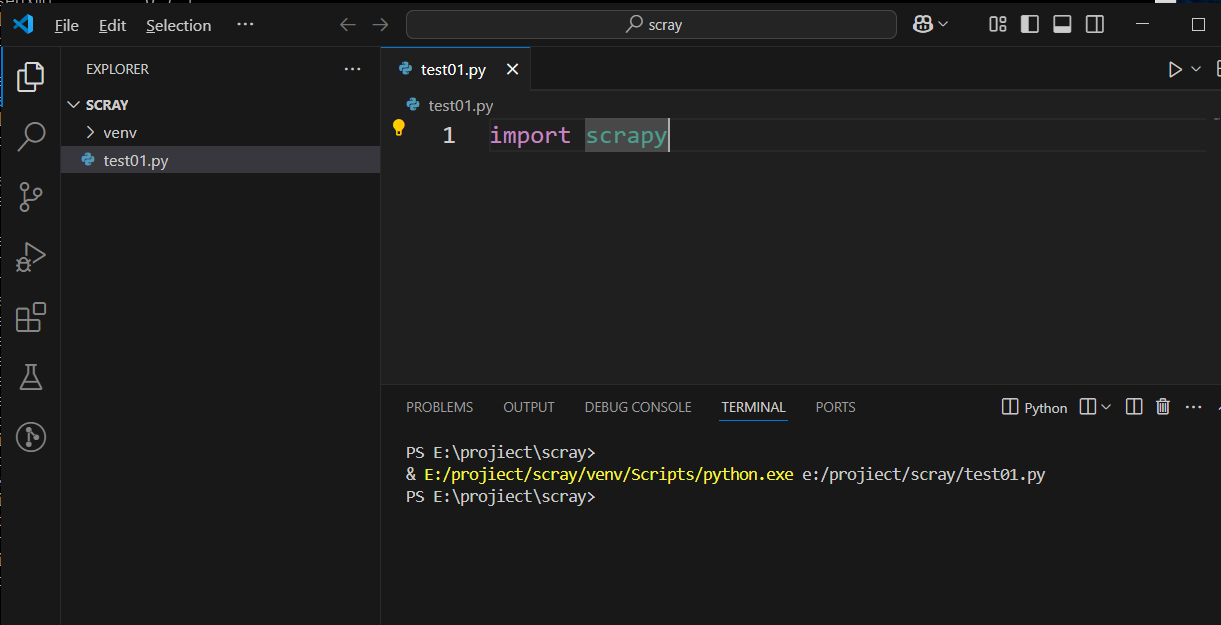Open the Search view in activity bar
The width and height of the screenshot is (1221, 625).
(31, 136)
